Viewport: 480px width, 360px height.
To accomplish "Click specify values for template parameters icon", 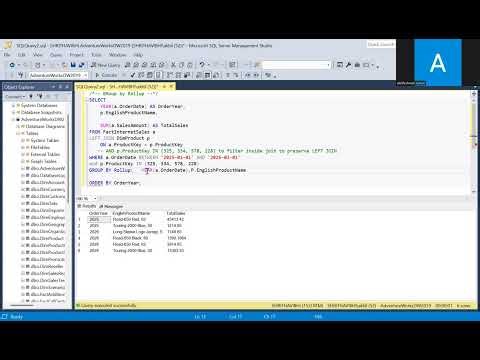I will click(x=268, y=75).
